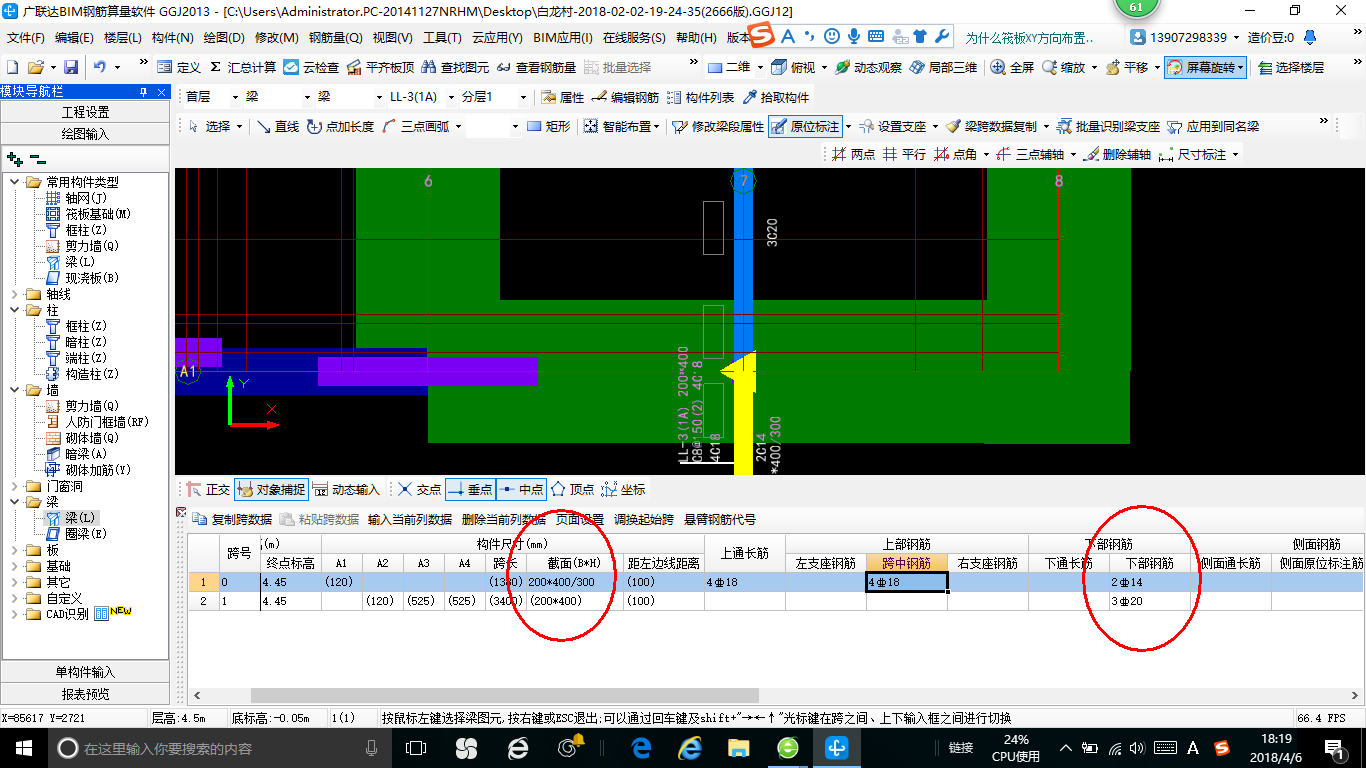Open the 文件(F) menu

[26, 38]
